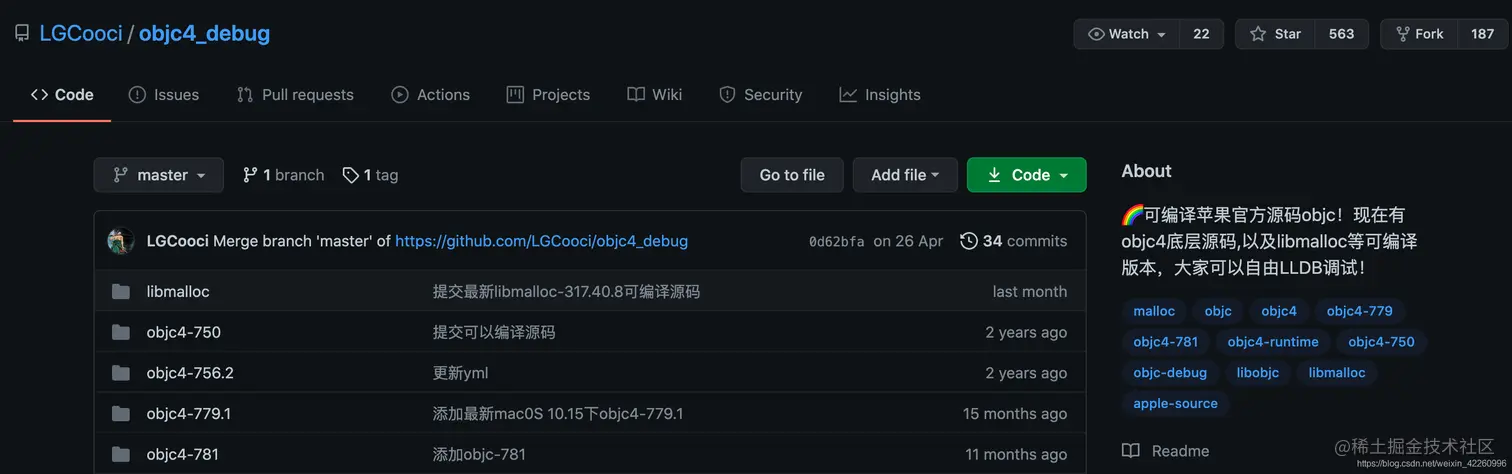
Task: Click the objc4-750 folder icon
Action: (121, 332)
